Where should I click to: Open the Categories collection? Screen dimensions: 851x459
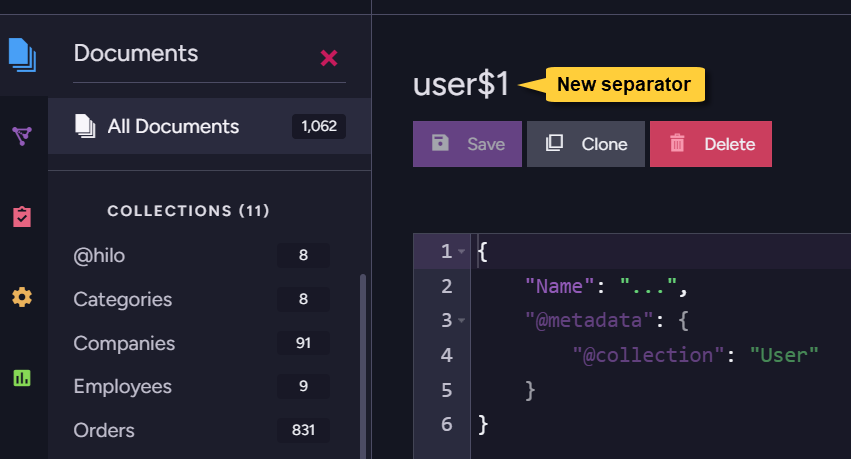coord(123,299)
